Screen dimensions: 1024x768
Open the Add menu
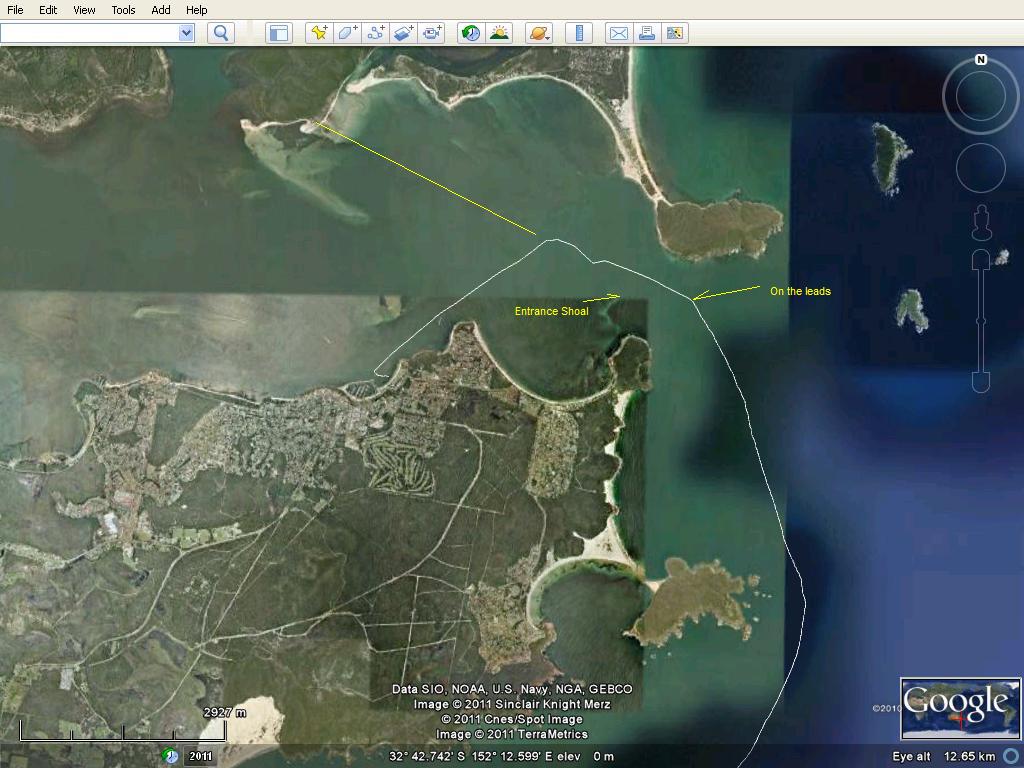[161, 10]
